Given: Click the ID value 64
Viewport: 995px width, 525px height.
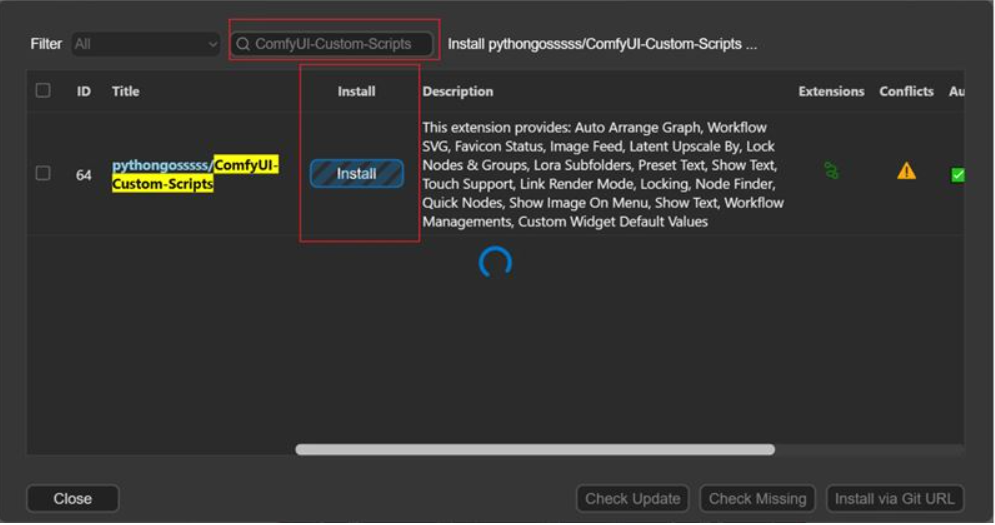Looking at the screenshot, I should click(x=84, y=175).
